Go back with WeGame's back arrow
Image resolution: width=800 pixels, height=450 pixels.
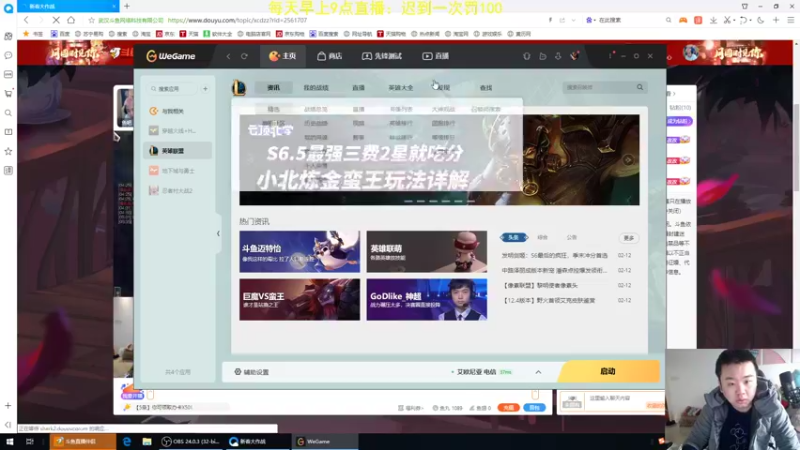click(x=228, y=56)
